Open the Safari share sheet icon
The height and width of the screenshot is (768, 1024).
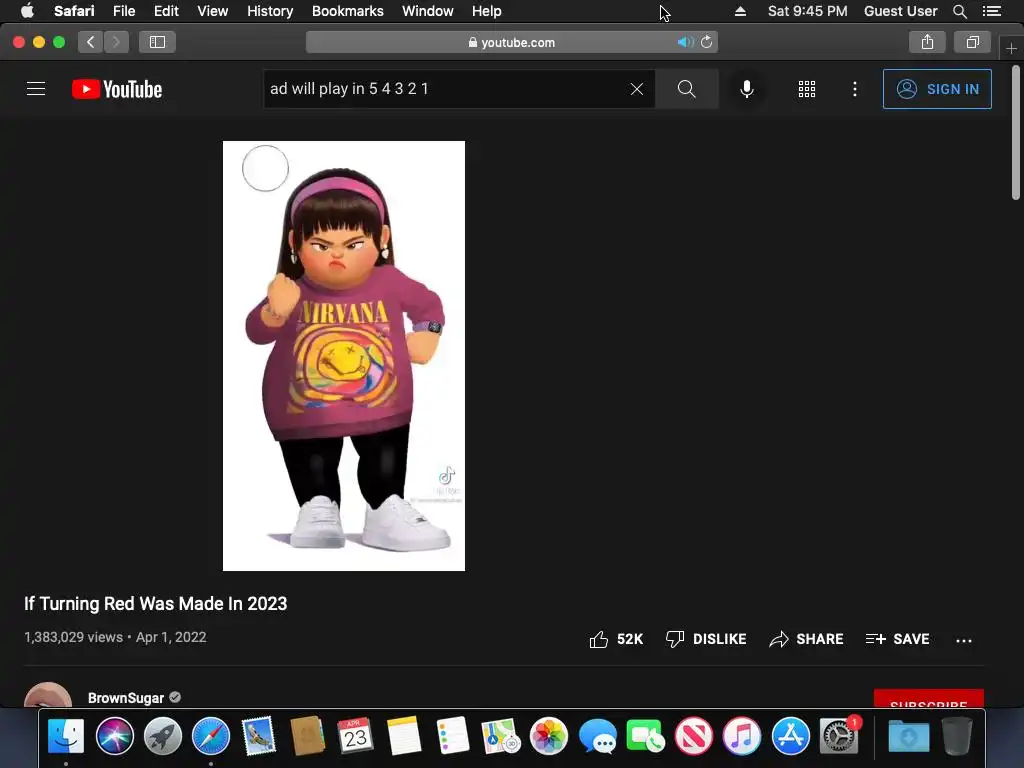coord(927,42)
